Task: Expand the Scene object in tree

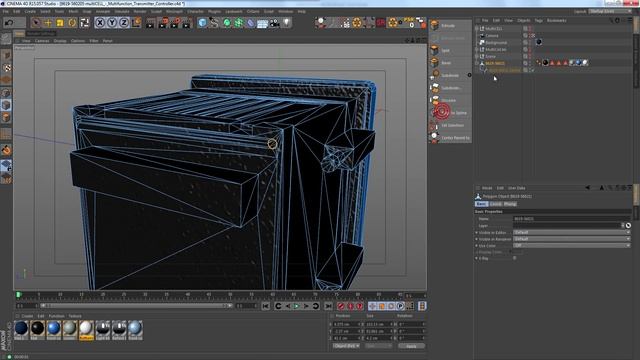Action: tap(477, 56)
